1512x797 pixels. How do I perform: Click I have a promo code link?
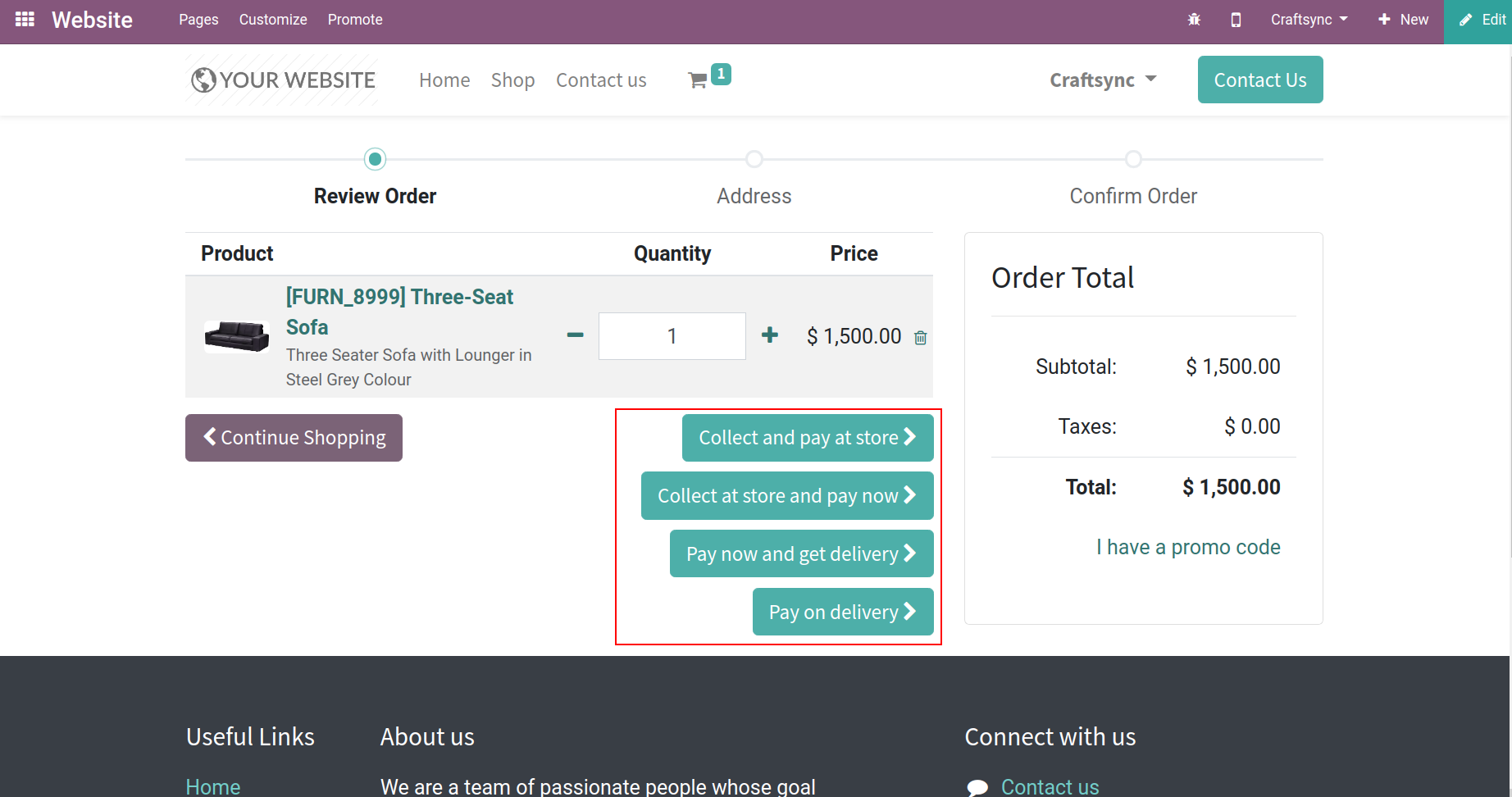[1188, 547]
